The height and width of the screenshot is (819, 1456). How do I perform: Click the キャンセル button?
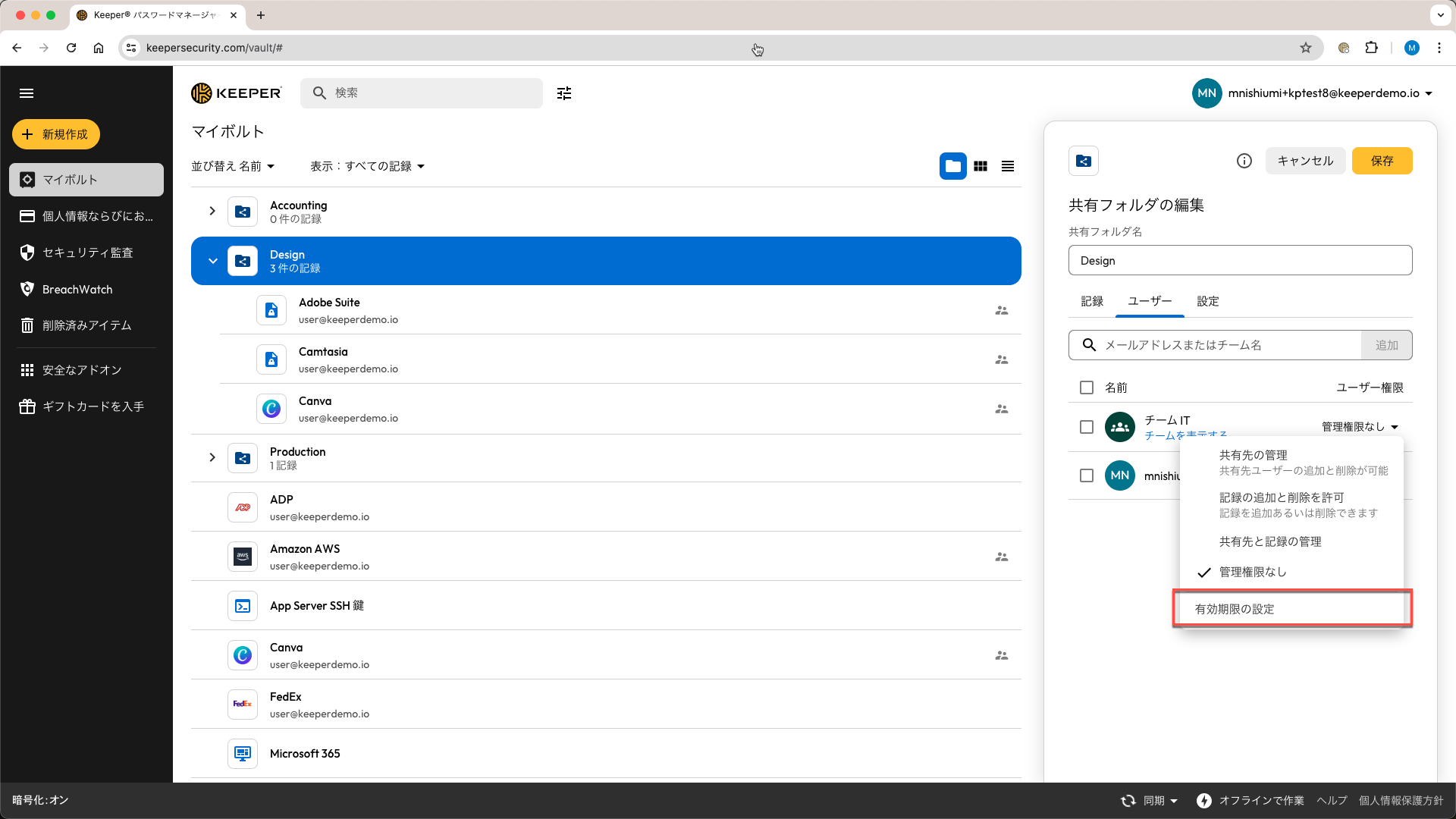coord(1304,161)
